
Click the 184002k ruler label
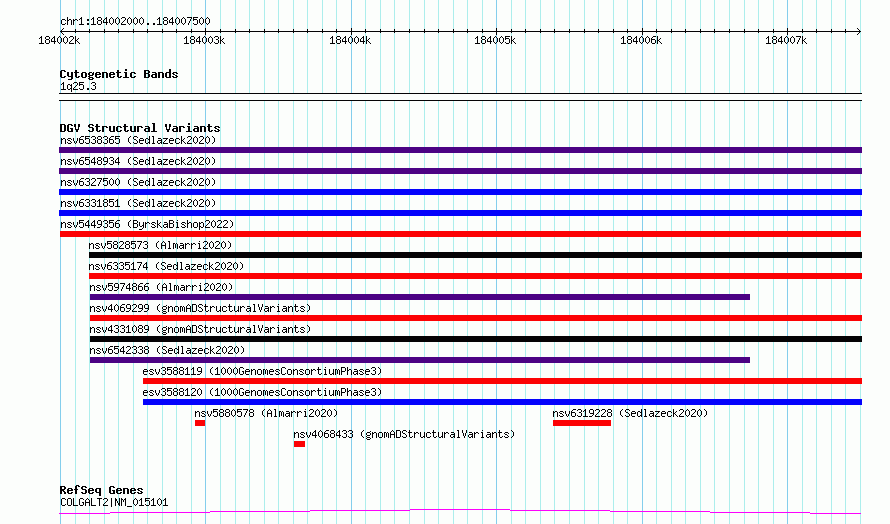59,40
